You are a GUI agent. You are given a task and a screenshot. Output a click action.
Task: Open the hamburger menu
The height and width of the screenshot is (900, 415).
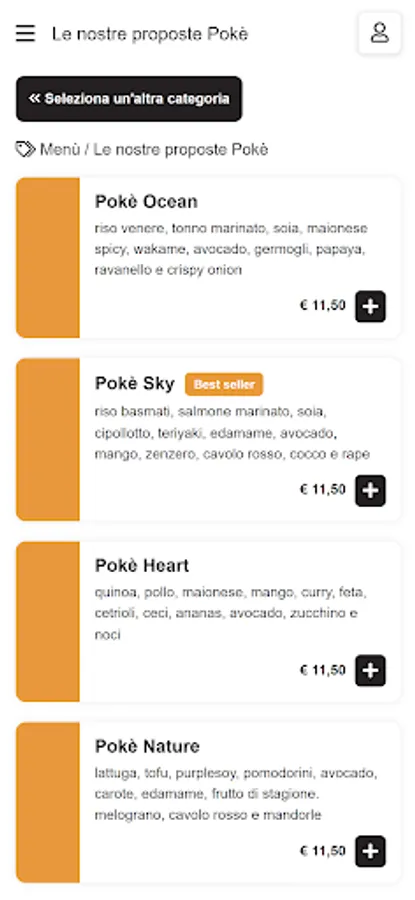[x=25, y=33]
